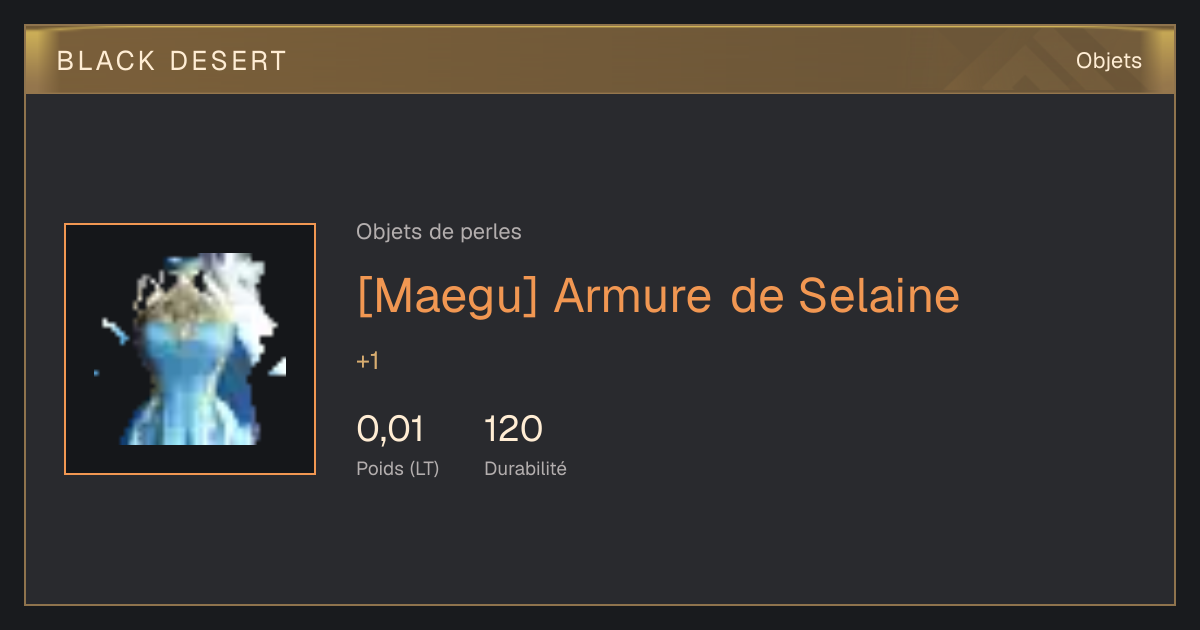Viewport: 1200px width, 630px height.
Task: Click the Objets de perles category label
Action: pos(439,232)
